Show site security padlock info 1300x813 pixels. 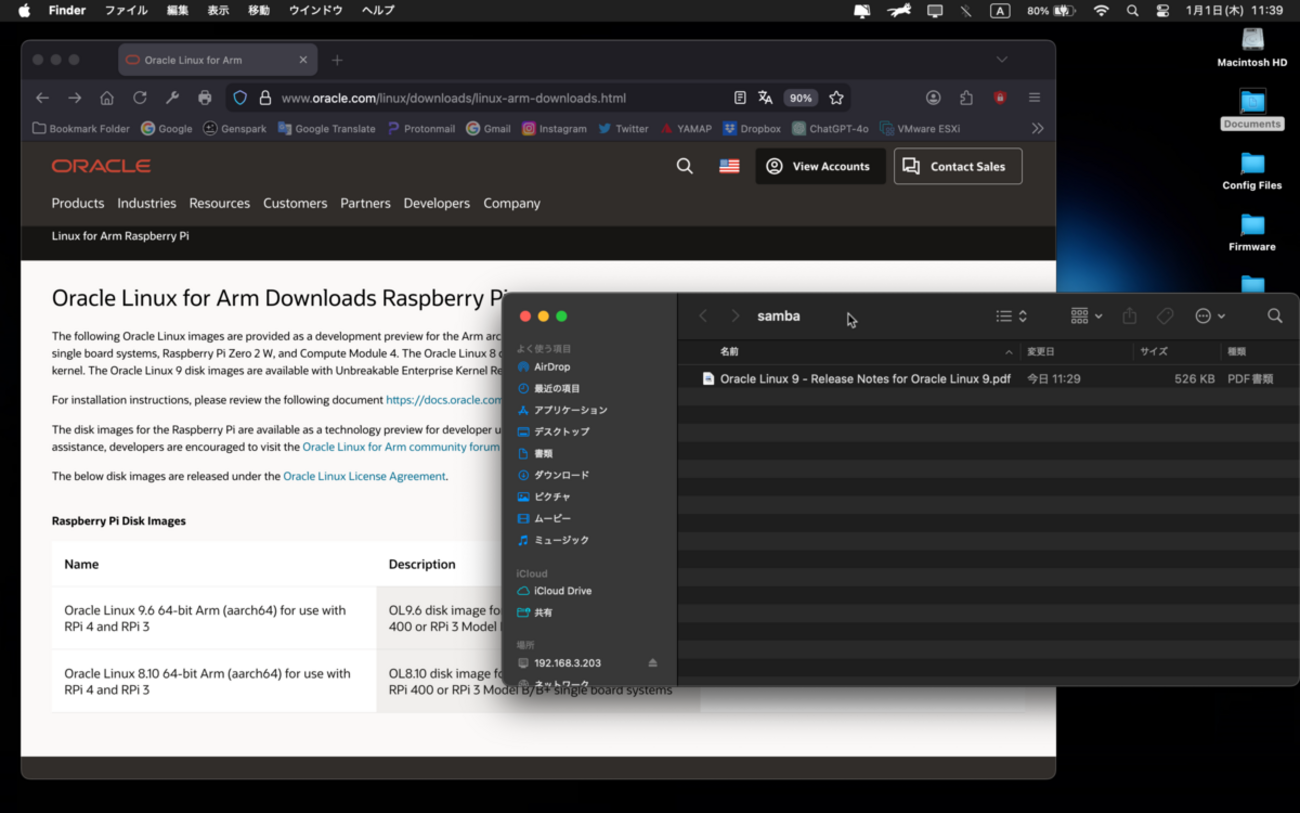(x=265, y=98)
